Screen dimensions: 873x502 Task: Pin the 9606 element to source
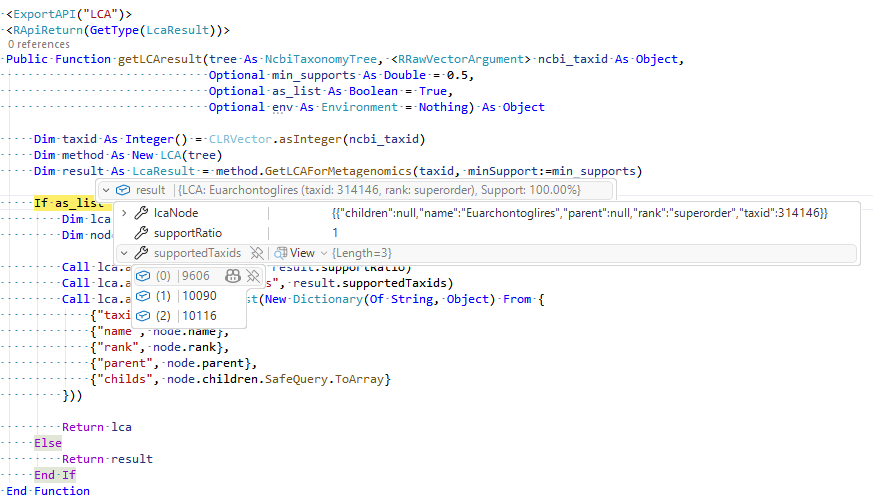253,276
